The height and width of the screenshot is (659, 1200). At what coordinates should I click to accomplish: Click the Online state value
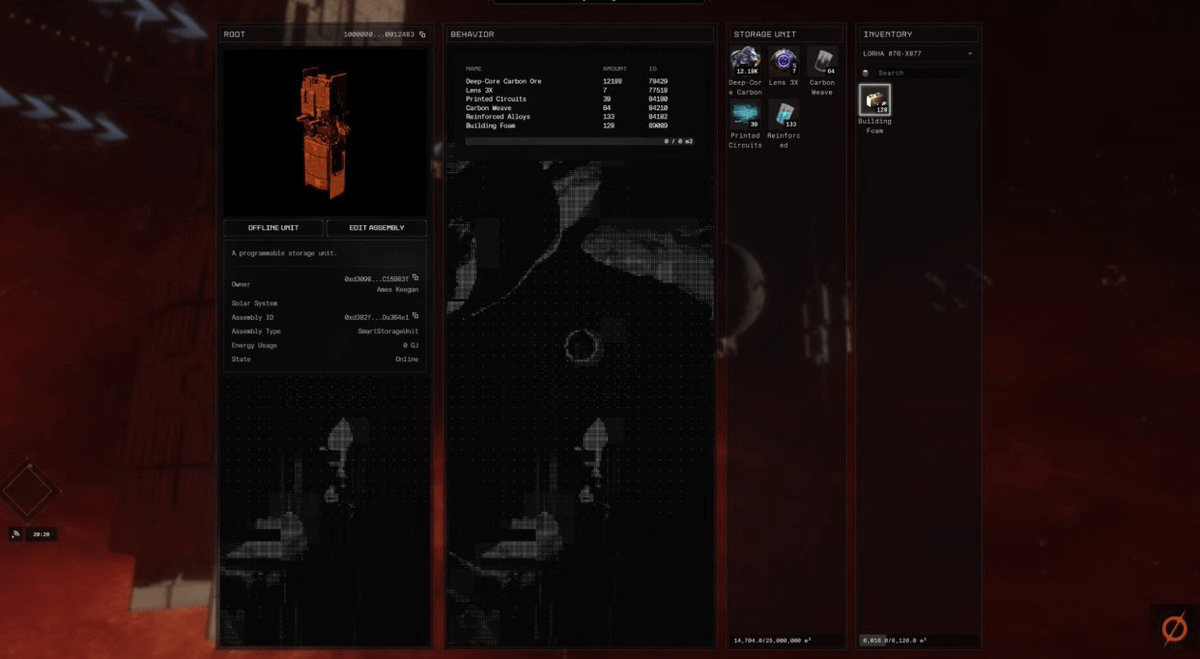click(x=407, y=359)
